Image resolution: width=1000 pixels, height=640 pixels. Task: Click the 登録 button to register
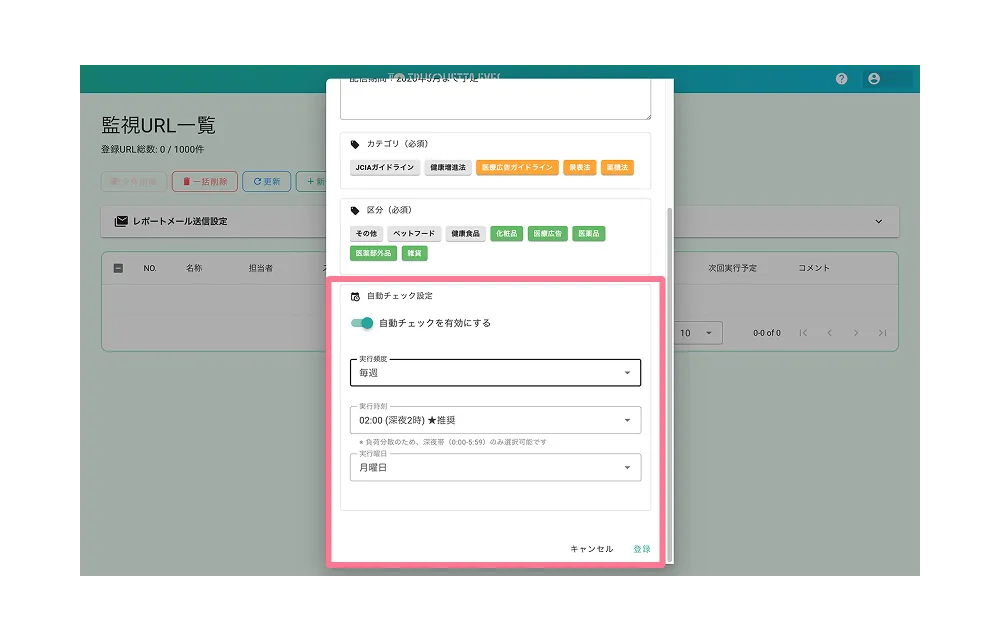click(641, 549)
